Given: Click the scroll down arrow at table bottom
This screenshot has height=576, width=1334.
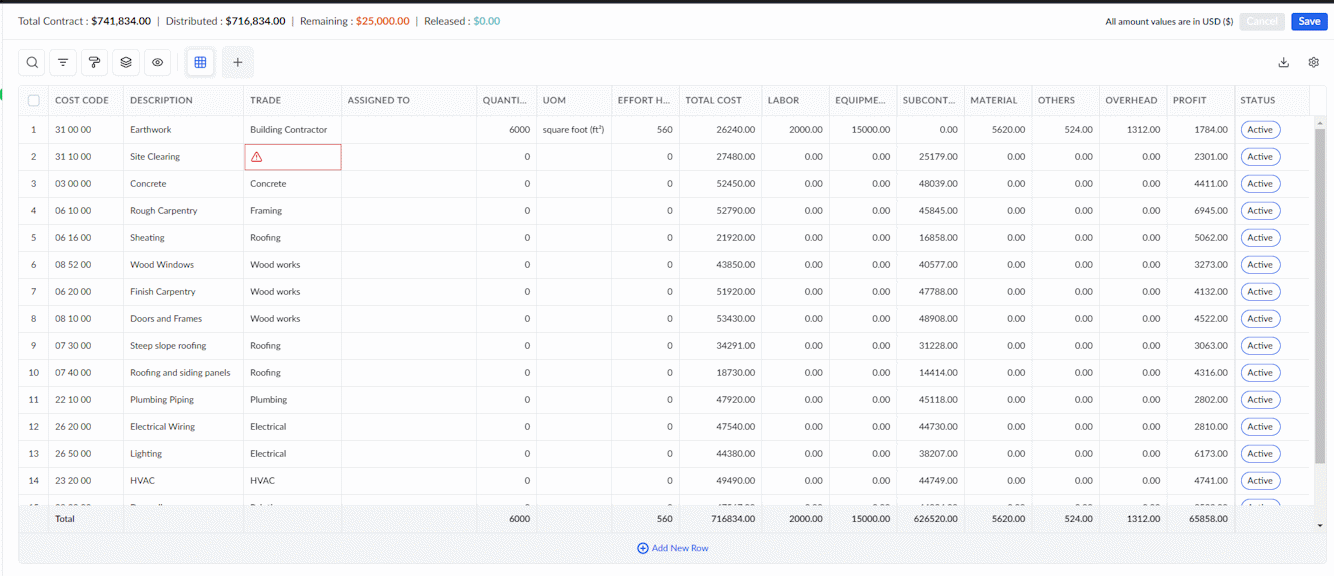Looking at the screenshot, I should tap(1320, 526).
